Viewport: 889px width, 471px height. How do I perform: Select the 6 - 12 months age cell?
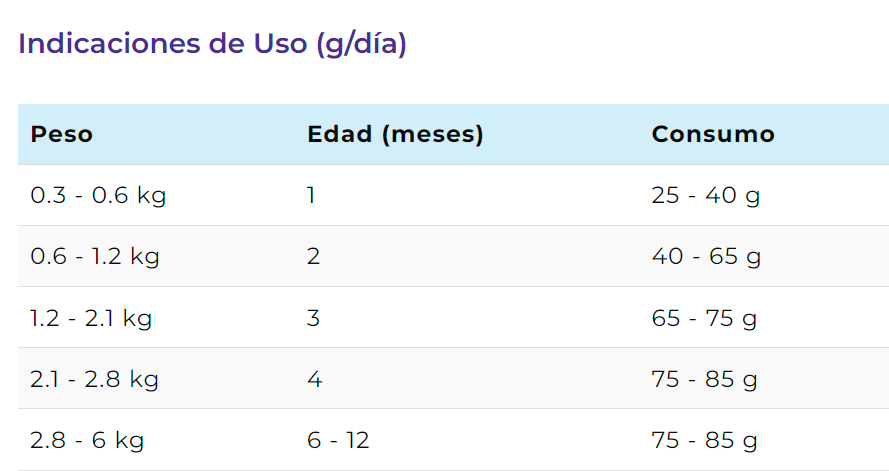(338, 440)
